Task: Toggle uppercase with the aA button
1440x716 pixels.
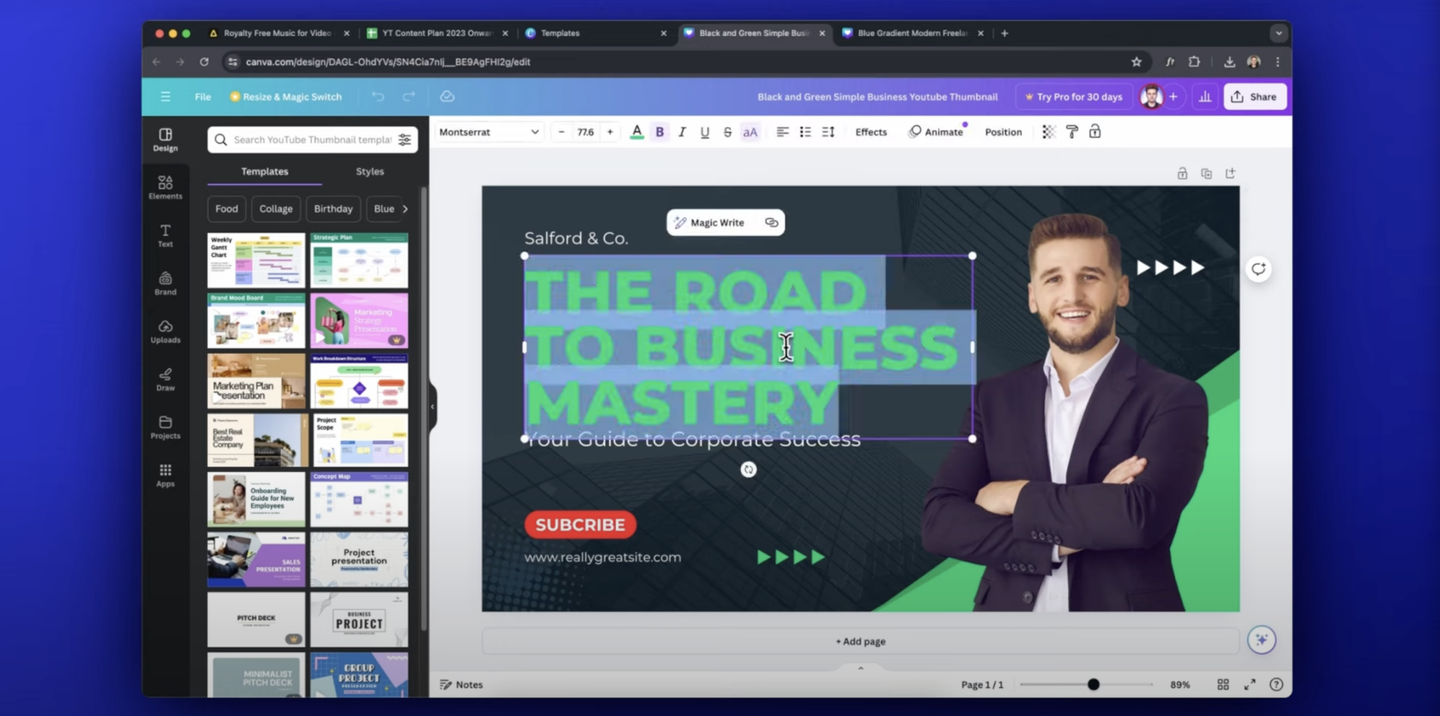Action: point(750,131)
